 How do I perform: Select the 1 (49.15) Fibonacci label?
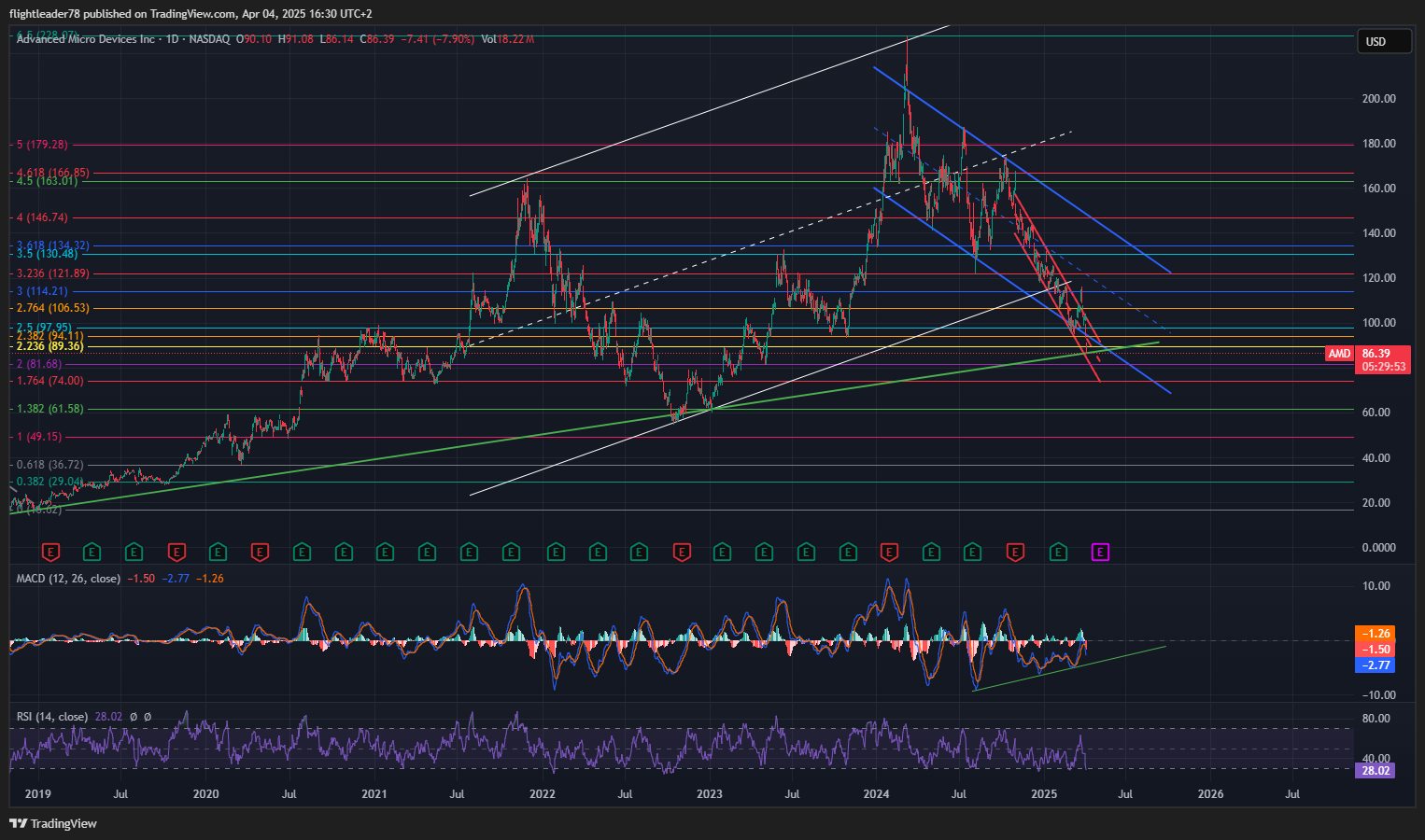pyautogui.click(x=40, y=437)
